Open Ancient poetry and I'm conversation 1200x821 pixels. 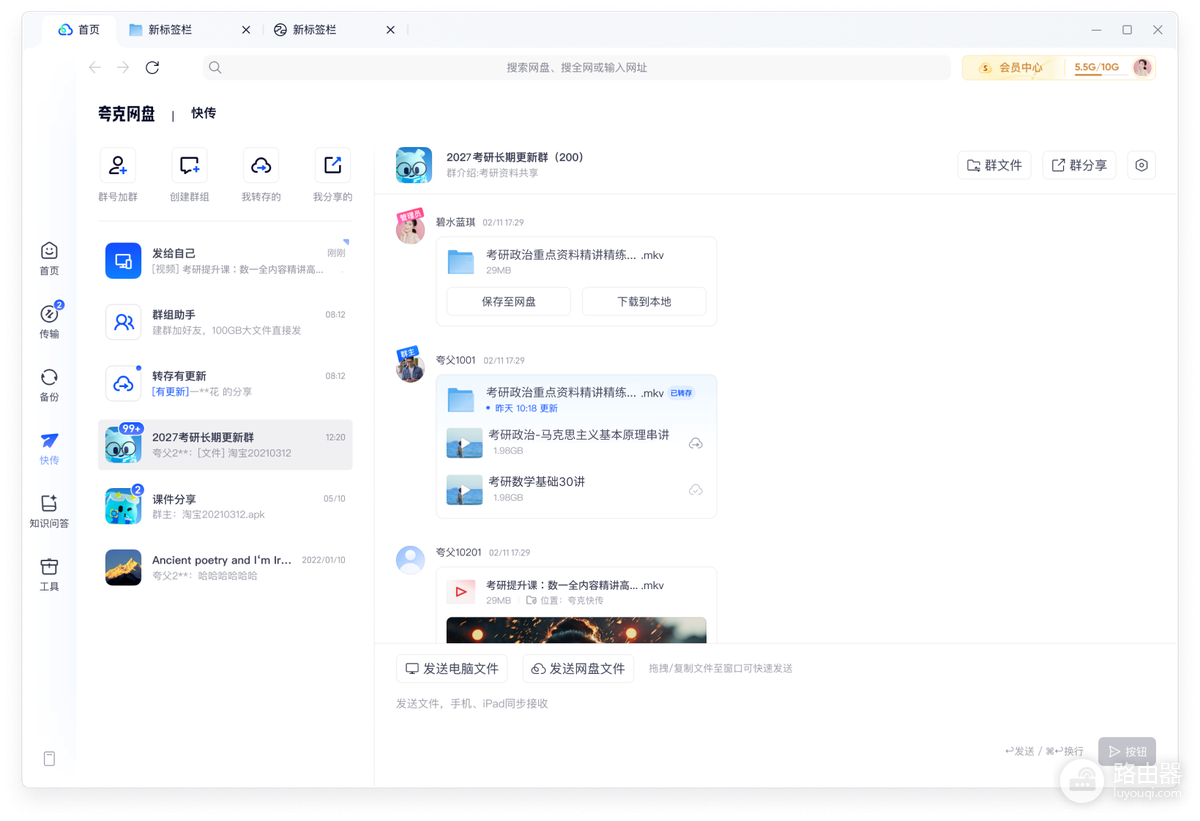(225, 567)
